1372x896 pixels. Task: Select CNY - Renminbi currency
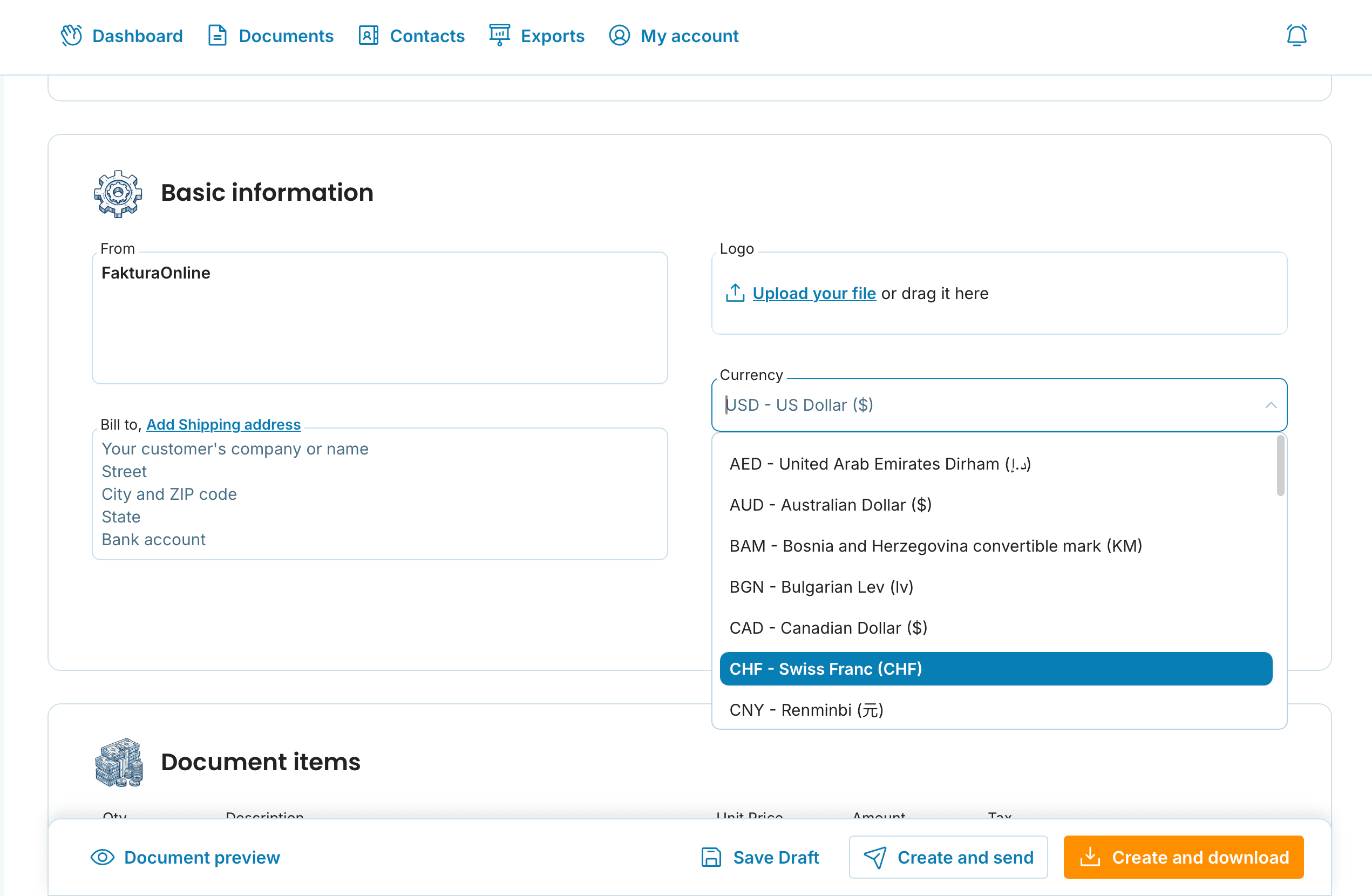coord(996,710)
